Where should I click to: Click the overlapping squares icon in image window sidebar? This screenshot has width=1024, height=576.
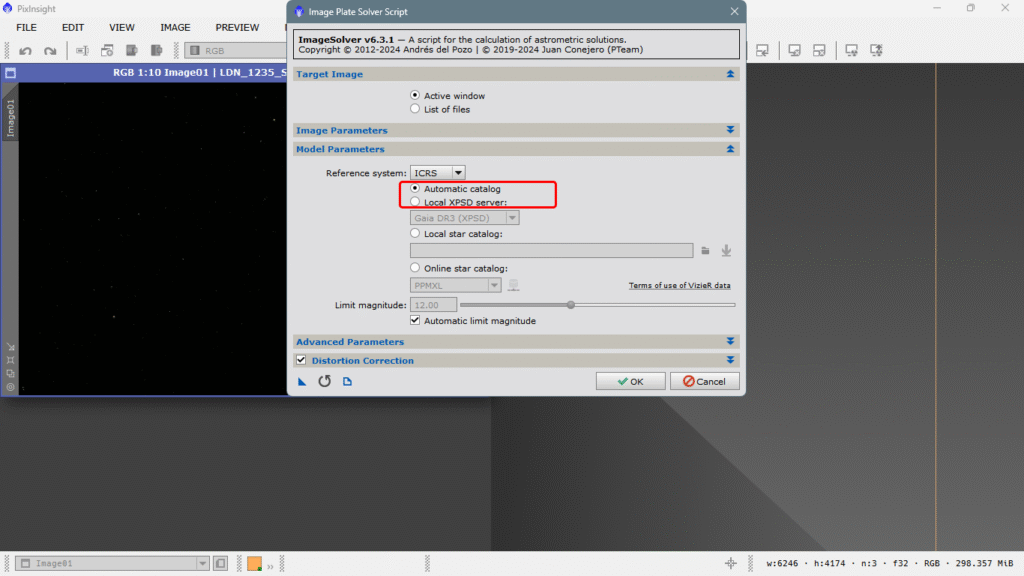pyautogui.click(x=10, y=374)
